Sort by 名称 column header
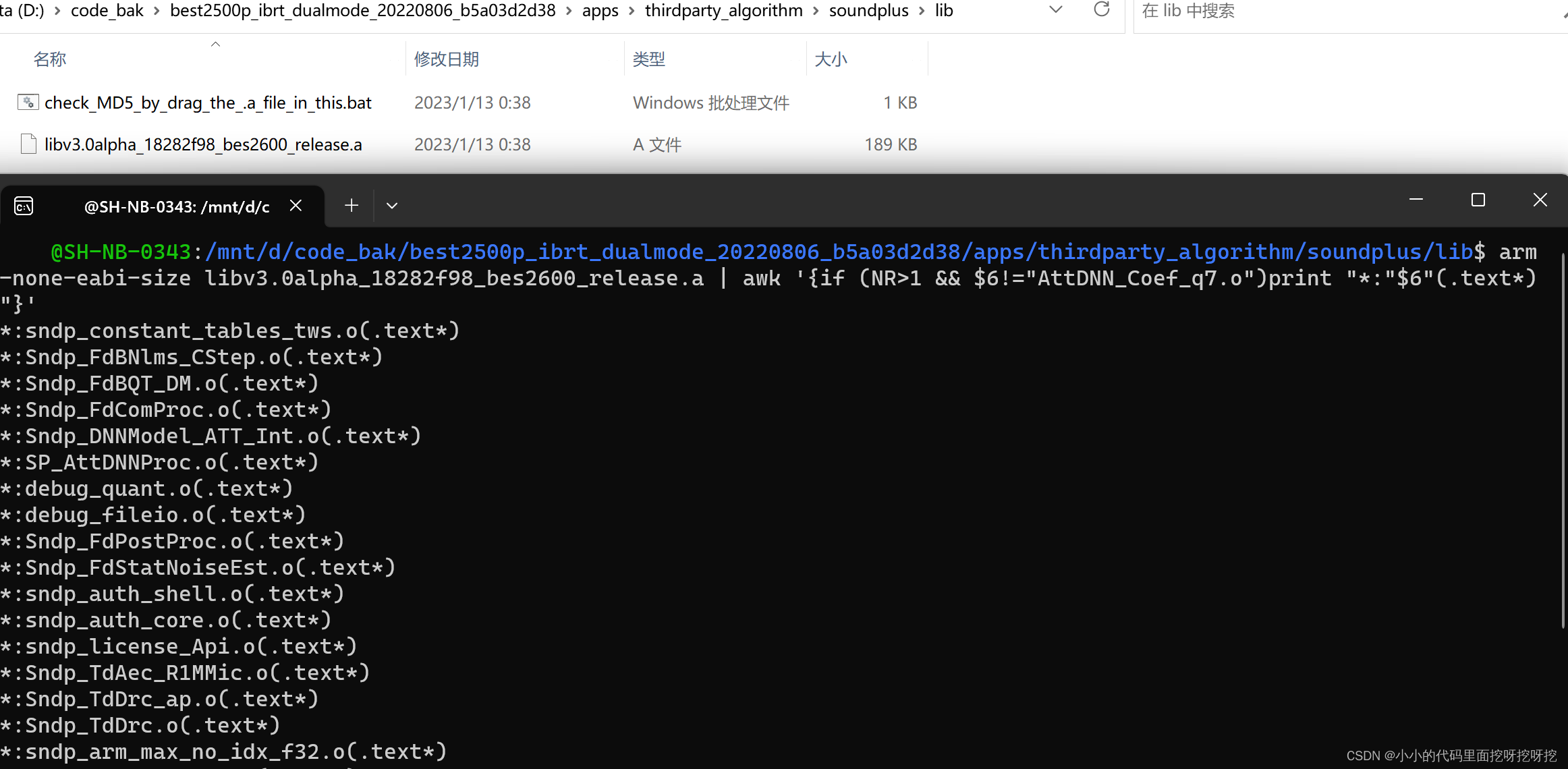This screenshot has width=1568, height=769. [50, 59]
